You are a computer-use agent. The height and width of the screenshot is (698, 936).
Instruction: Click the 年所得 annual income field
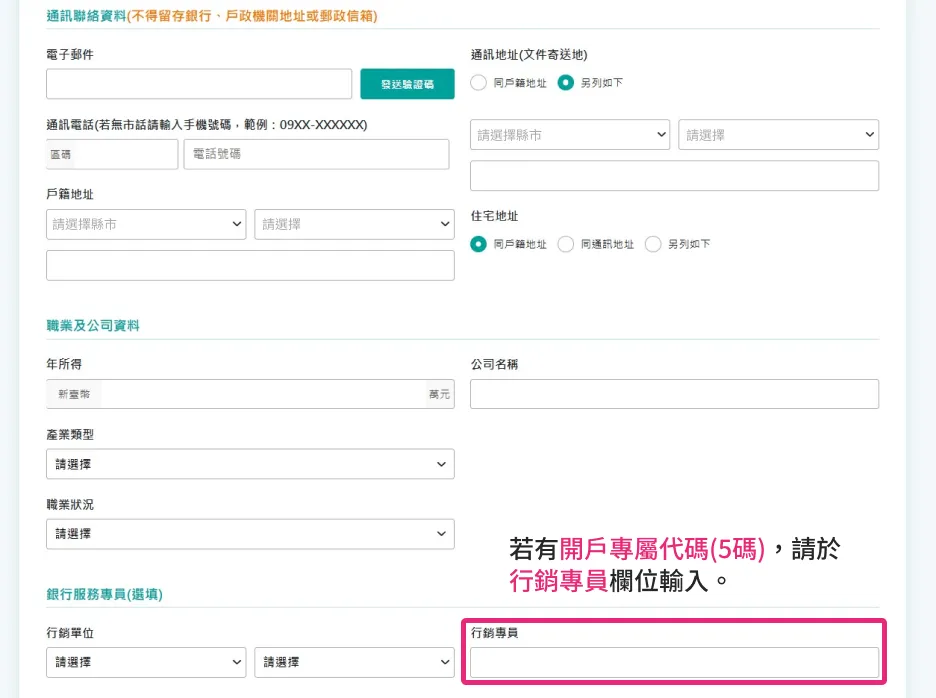pyautogui.click(x=250, y=393)
